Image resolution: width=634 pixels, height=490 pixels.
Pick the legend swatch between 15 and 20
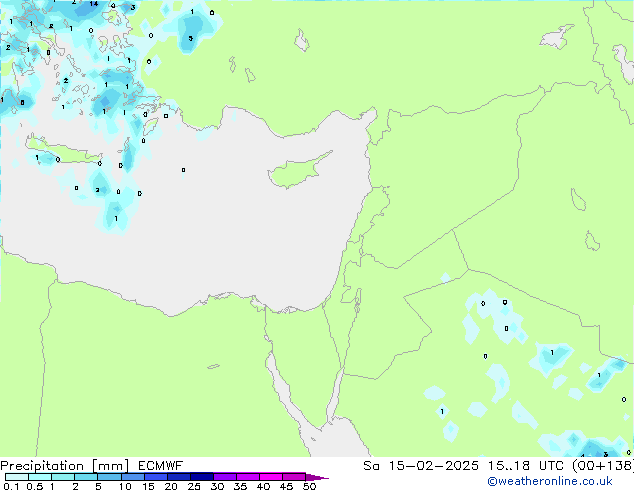[156, 477]
